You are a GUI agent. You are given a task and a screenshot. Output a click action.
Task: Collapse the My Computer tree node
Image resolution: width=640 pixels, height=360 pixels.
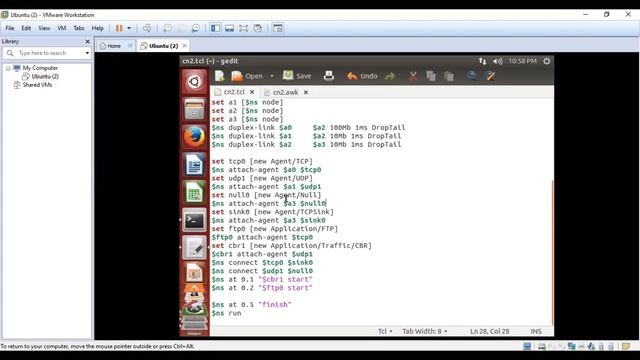pos(8,68)
